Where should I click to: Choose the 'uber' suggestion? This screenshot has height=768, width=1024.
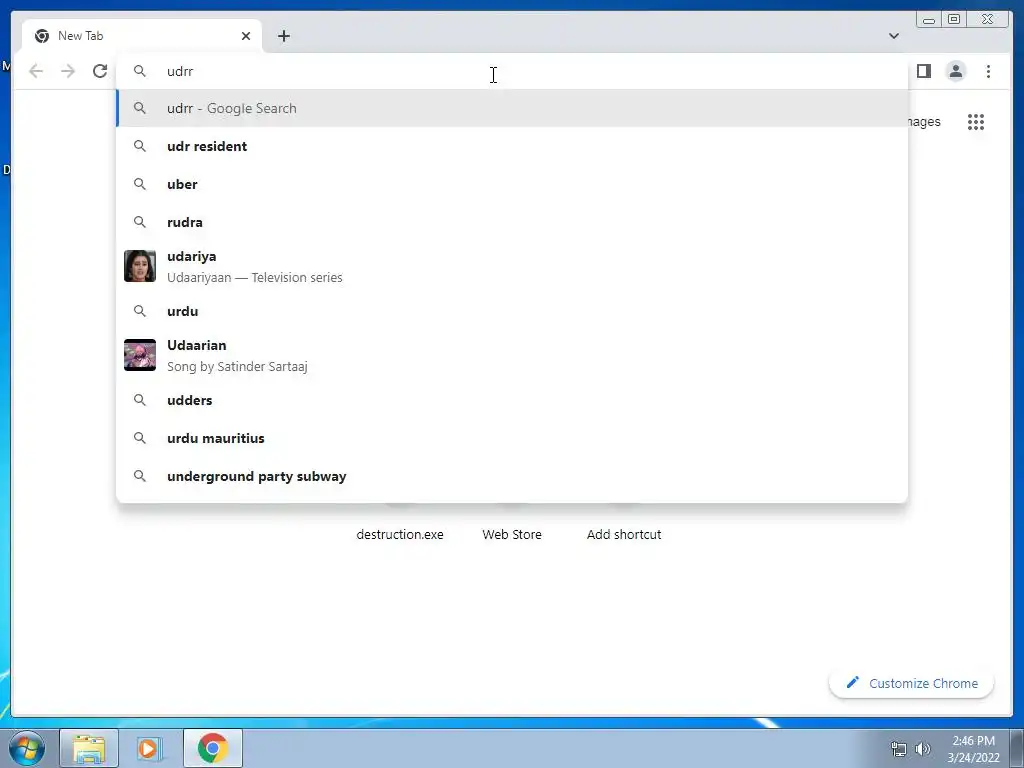click(x=512, y=184)
